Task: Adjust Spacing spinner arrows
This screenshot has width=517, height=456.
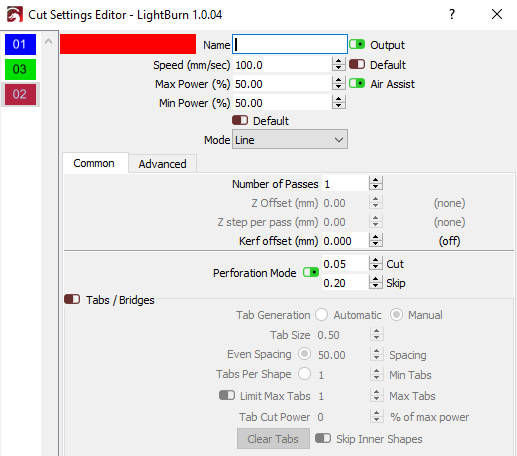Action: (x=377, y=355)
